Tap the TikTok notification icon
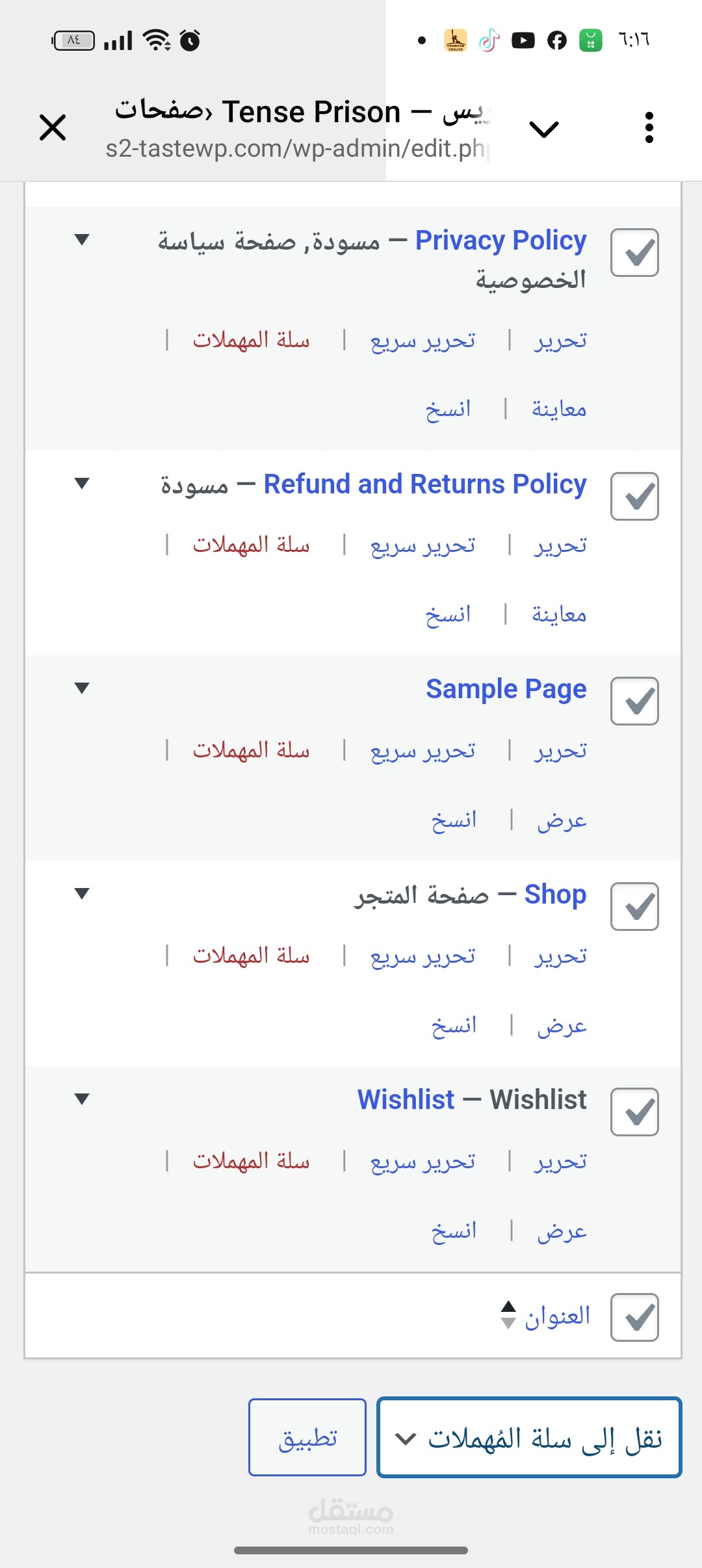The width and height of the screenshot is (702, 1568). tap(489, 41)
